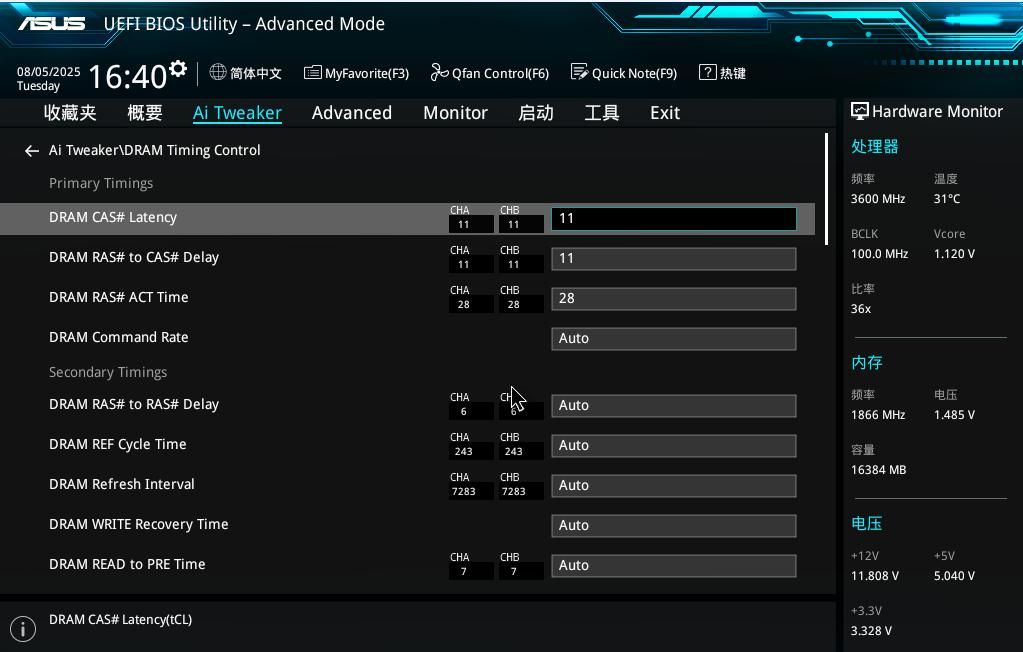Click the globe language icon
This screenshot has height=652, width=1023.
pos(218,73)
